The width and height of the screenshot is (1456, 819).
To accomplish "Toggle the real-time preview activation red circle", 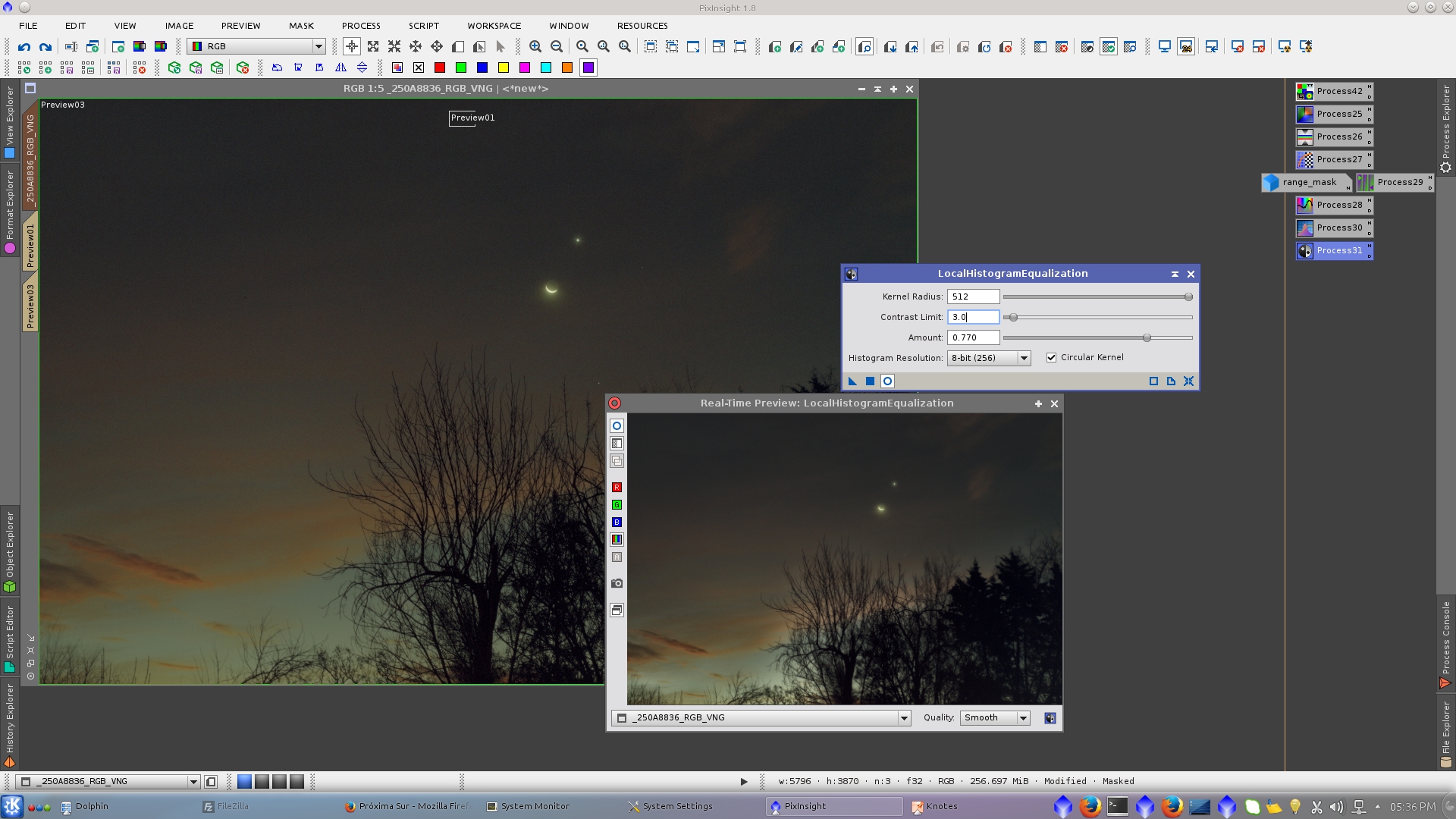I will [615, 403].
